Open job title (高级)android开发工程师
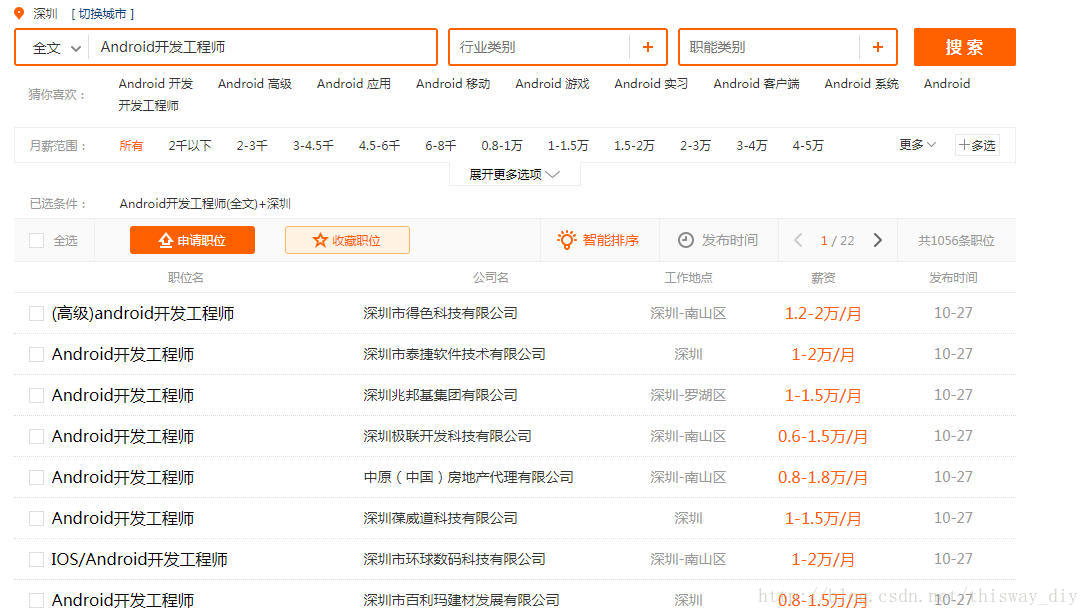 click(142, 314)
